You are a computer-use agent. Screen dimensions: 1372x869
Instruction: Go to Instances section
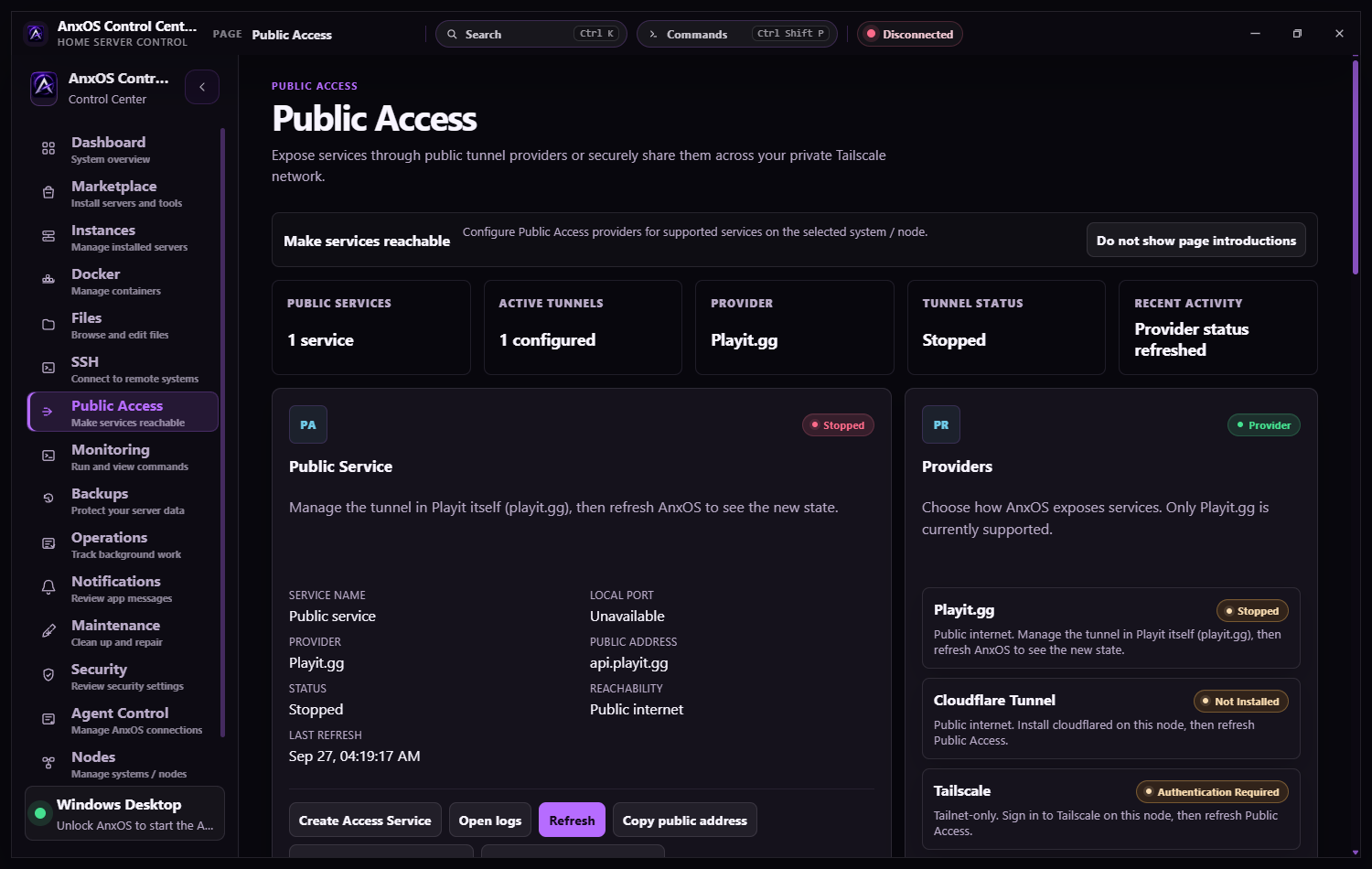pyautogui.click(x=123, y=237)
